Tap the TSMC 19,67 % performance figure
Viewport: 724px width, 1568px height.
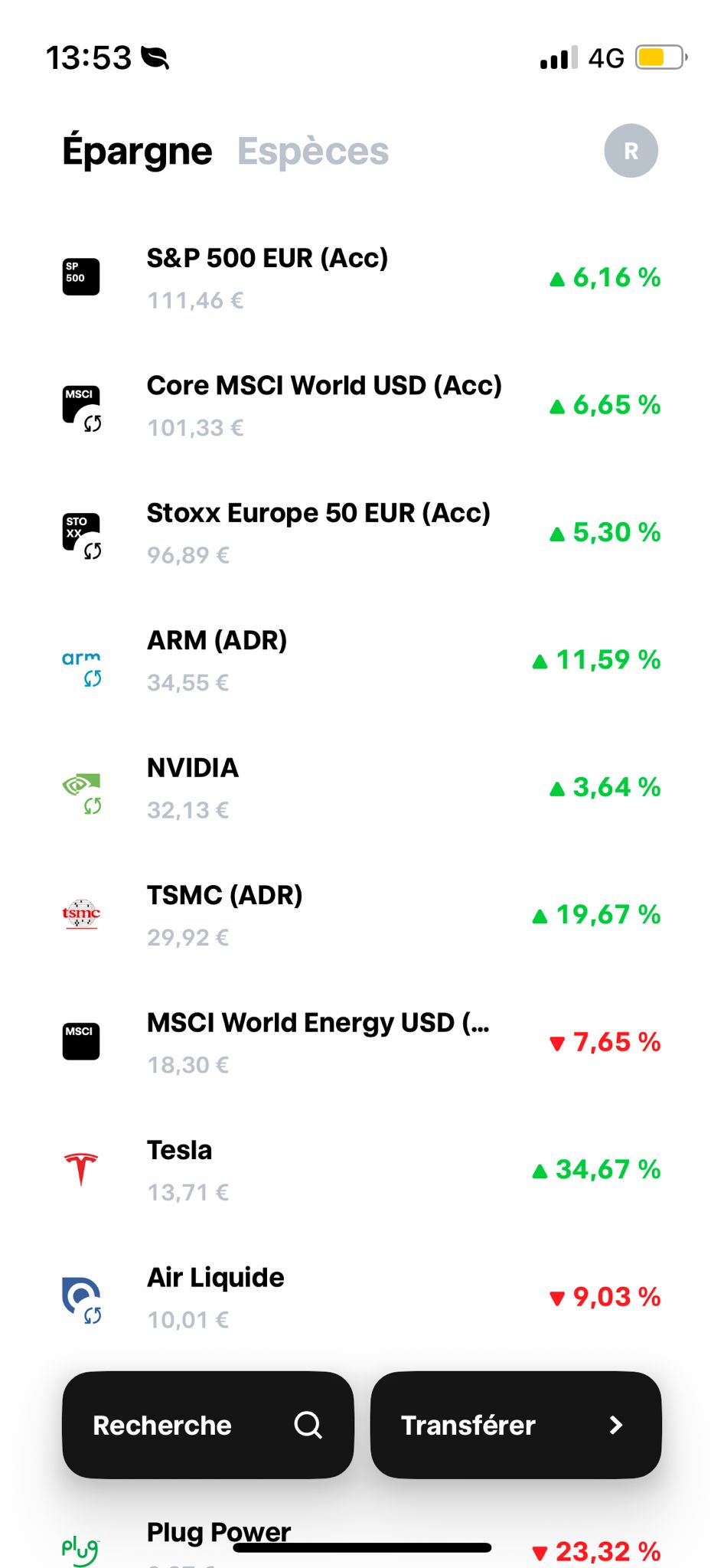click(597, 914)
